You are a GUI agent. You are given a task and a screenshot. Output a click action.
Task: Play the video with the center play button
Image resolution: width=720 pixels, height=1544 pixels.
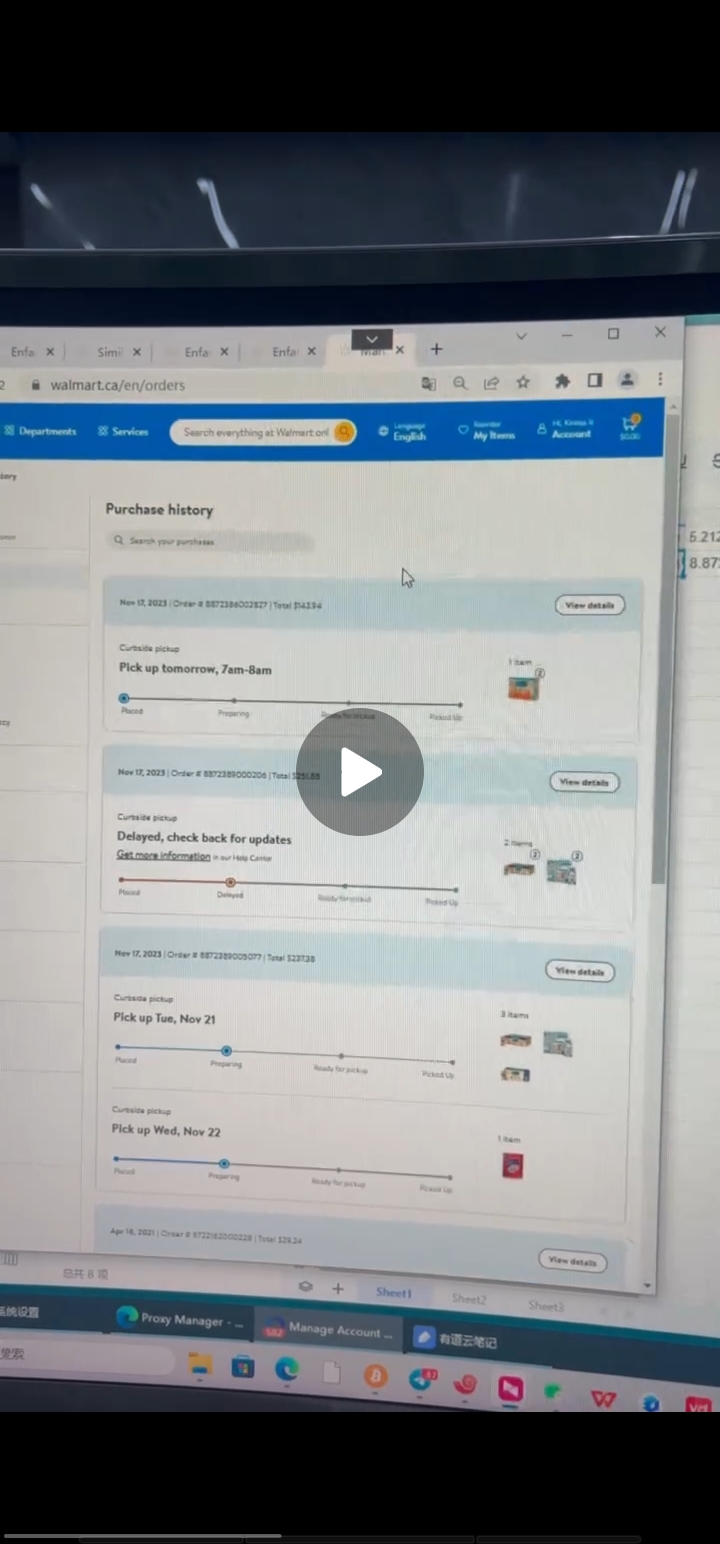[360, 772]
